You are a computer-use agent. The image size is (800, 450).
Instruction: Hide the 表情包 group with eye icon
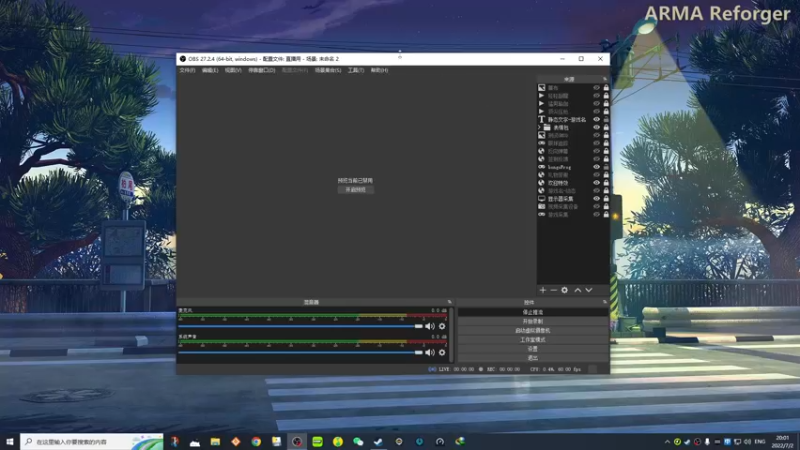point(596,128)
